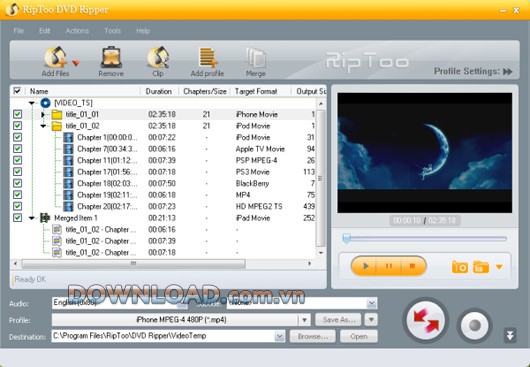Uncheck the Chapter 1 checkbox
Image resolution: width=530 pixels, height=367 pixels.
click(x=18, y=137)
